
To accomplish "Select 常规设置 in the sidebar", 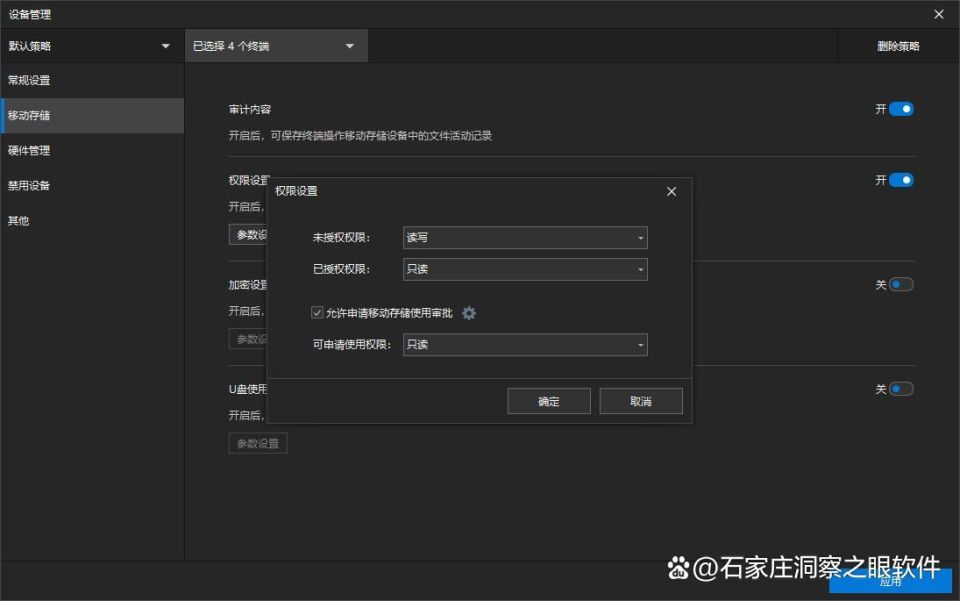I will (92, 80).
